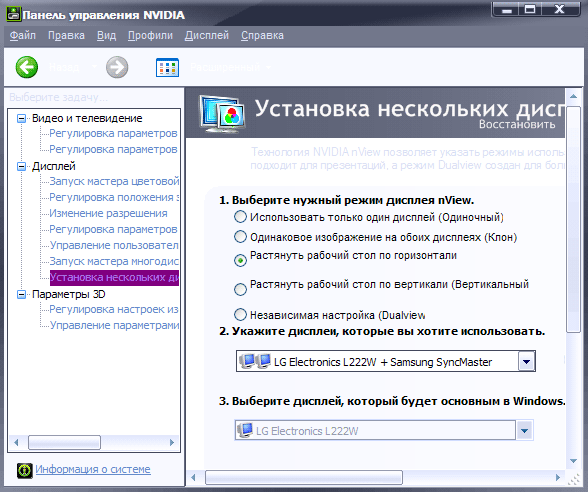Open Управление параметрами item
Image resolution: width=588 pixels, height=492 pixels.
(x=114, y=326)
